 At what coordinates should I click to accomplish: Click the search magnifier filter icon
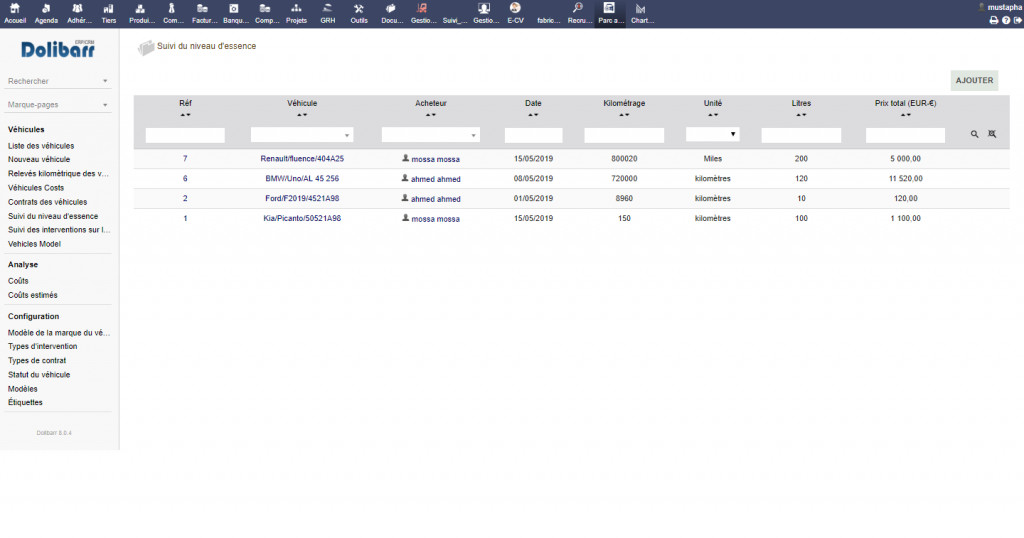click(x=975, y=134)
